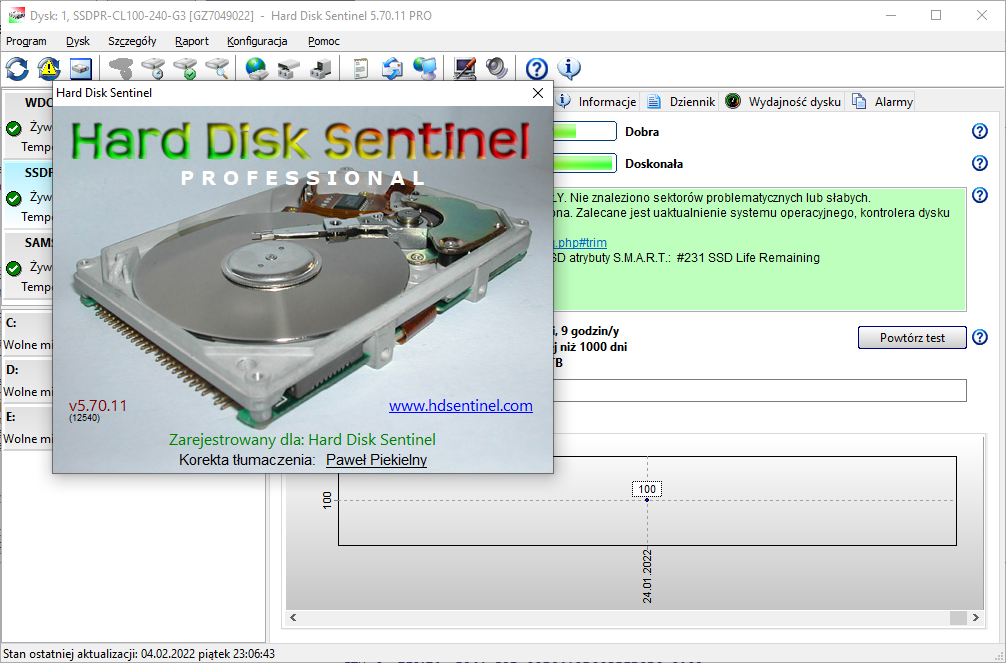Screen dimensions: 1006x663
Task: Click the Paweł Piekielny translator link
Action: coord(377,460)
